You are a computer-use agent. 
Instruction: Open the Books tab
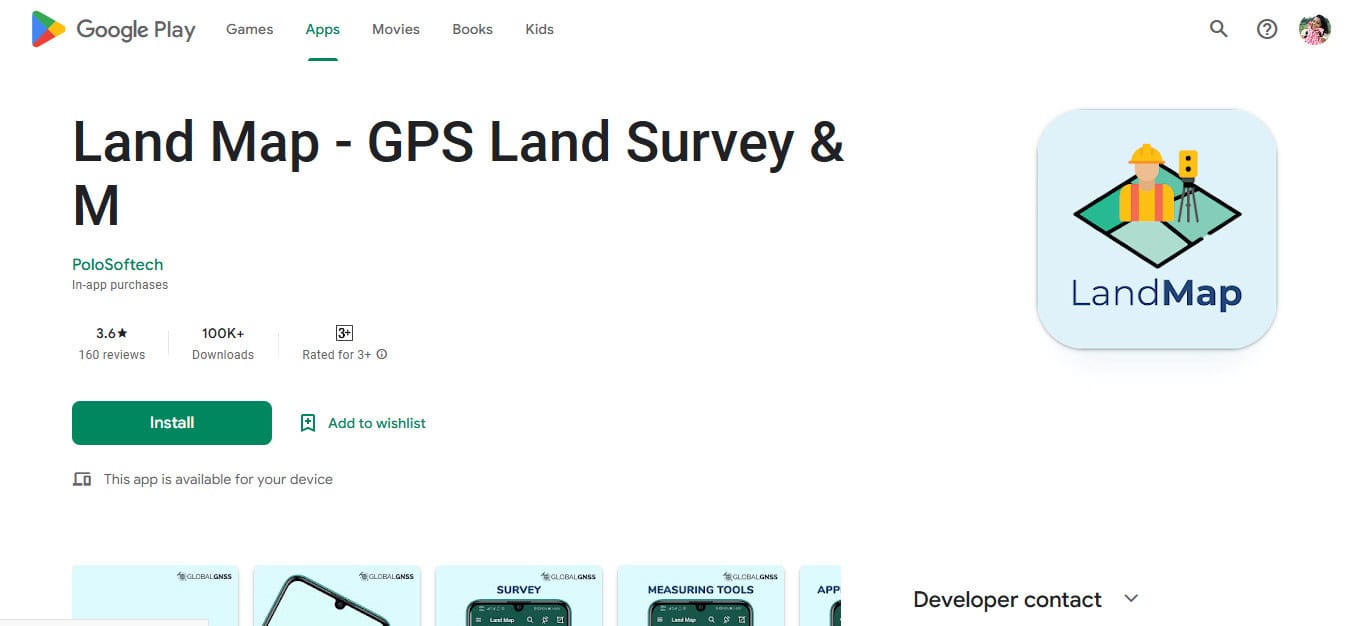coord(472,29)
